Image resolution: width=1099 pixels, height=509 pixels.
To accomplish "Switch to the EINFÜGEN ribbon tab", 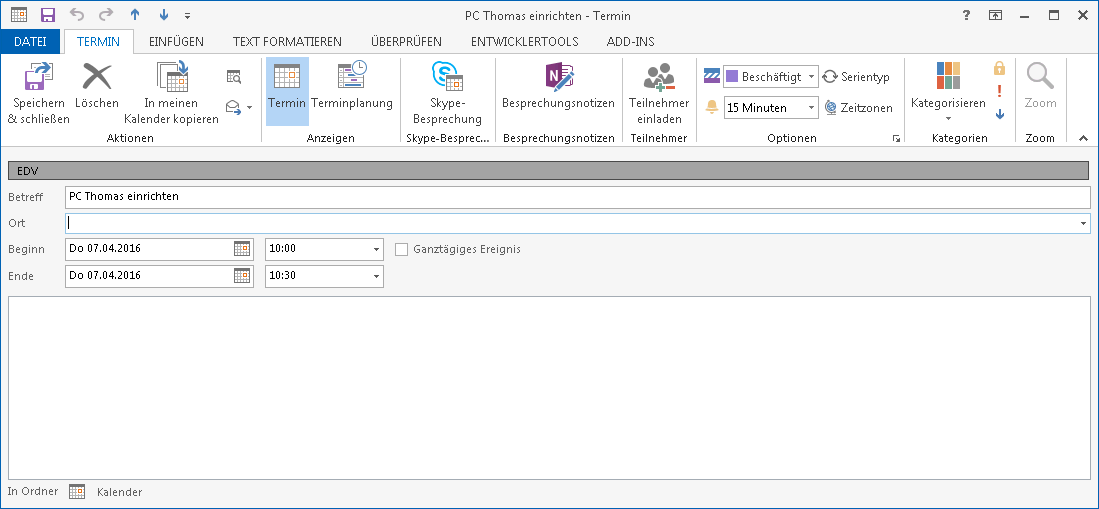I will click(x=176, y=41).
